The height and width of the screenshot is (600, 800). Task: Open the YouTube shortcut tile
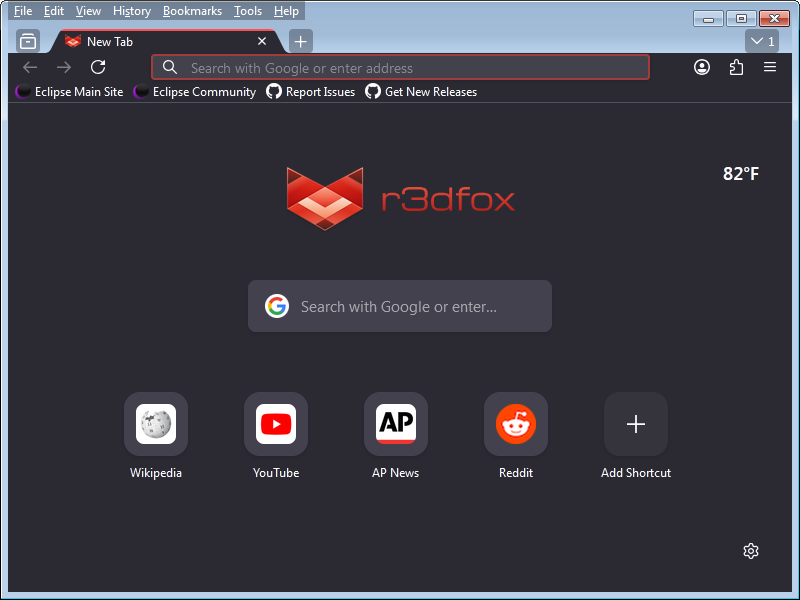coord(276,424)
